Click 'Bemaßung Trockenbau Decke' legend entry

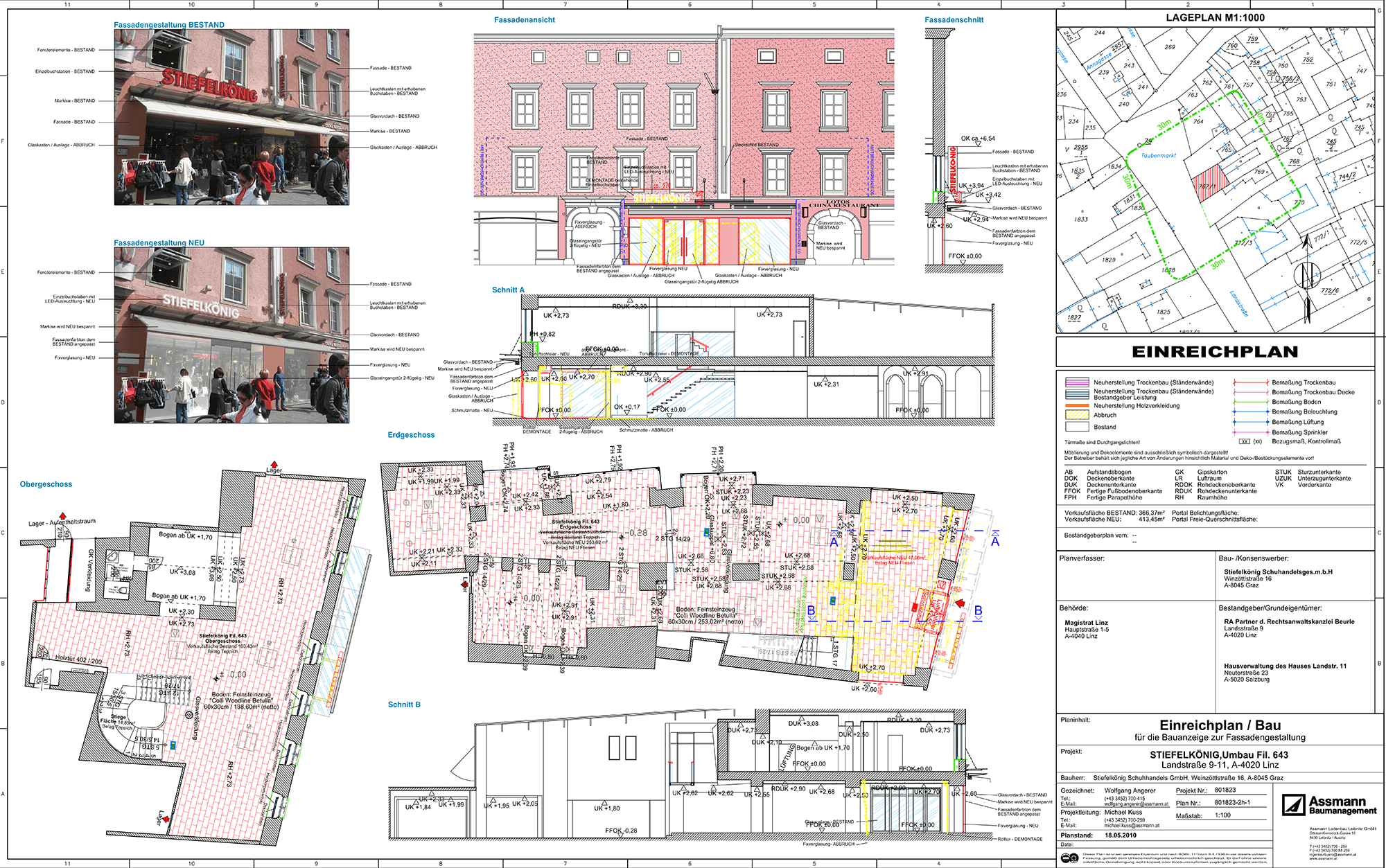(x=1313, y=392)
